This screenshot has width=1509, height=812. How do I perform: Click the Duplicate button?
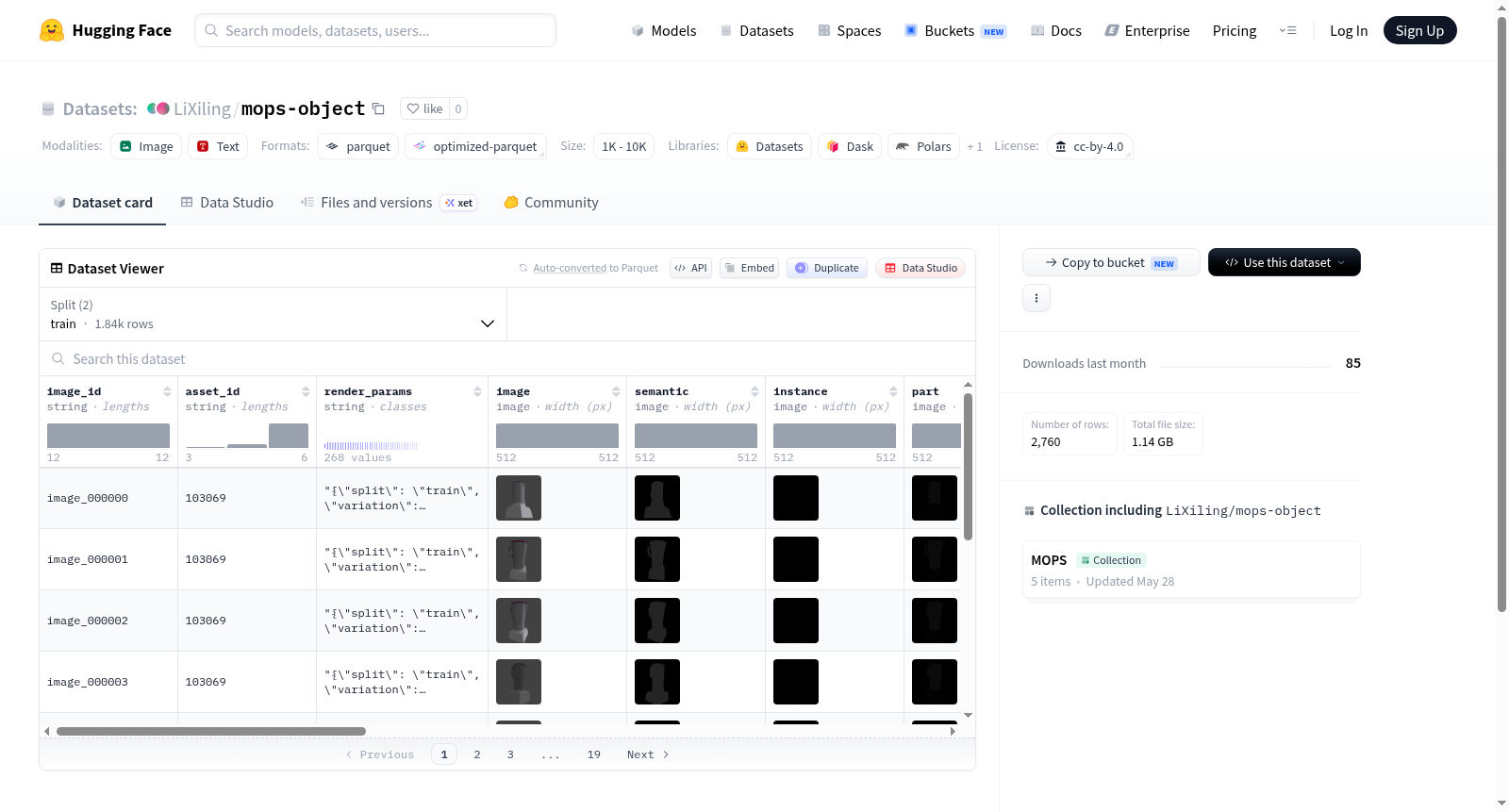827,268
